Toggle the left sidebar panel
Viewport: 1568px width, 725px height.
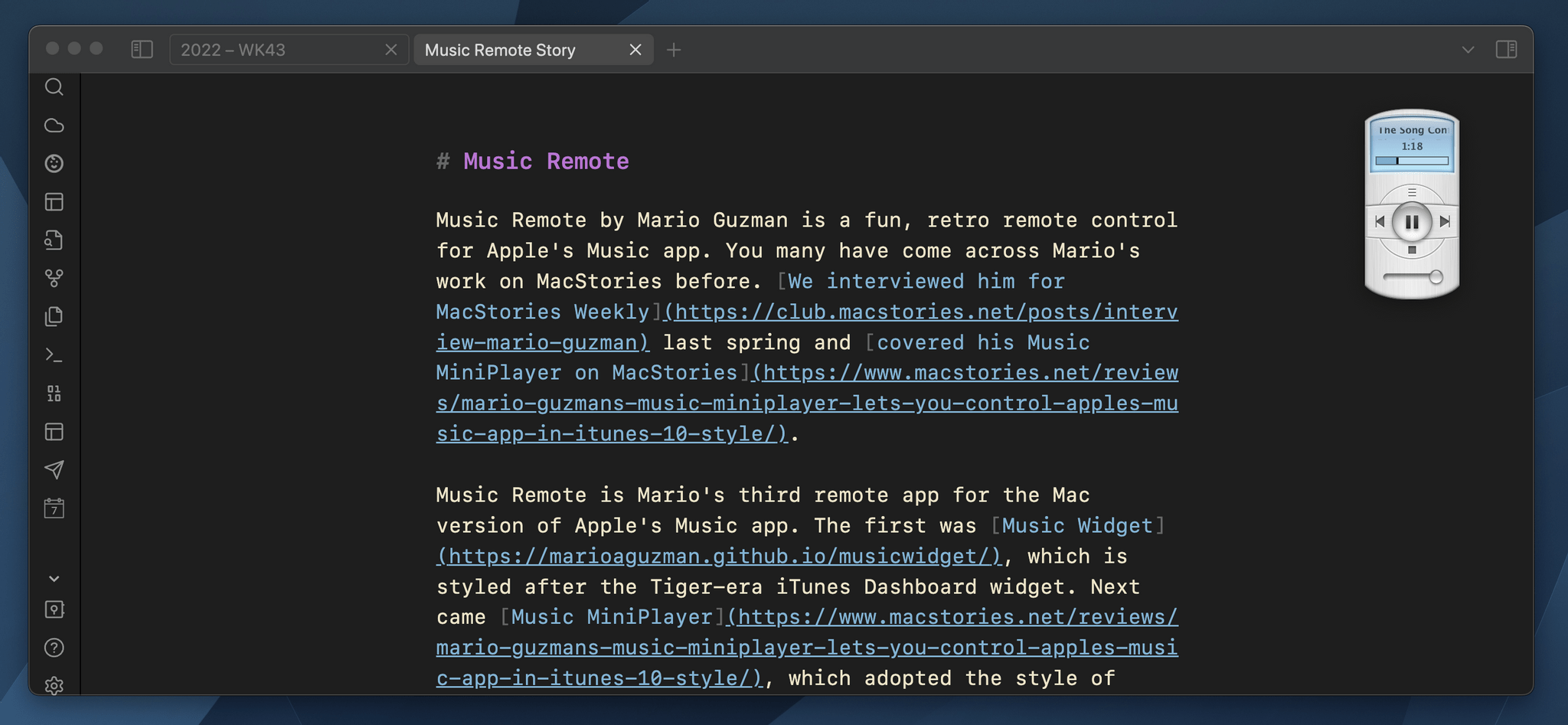pyautogui.click(x=142, y=50)
